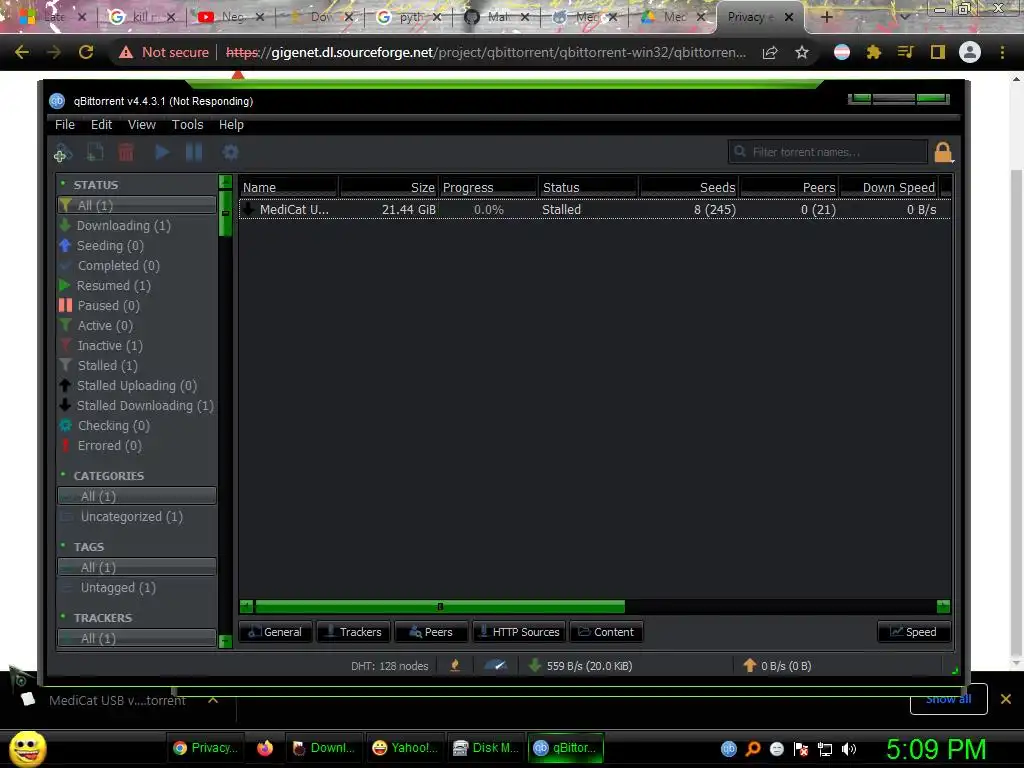Filter by Stalled Downloading (1)
Viewport: 1024px width, 768px height.
click(136, 406)
